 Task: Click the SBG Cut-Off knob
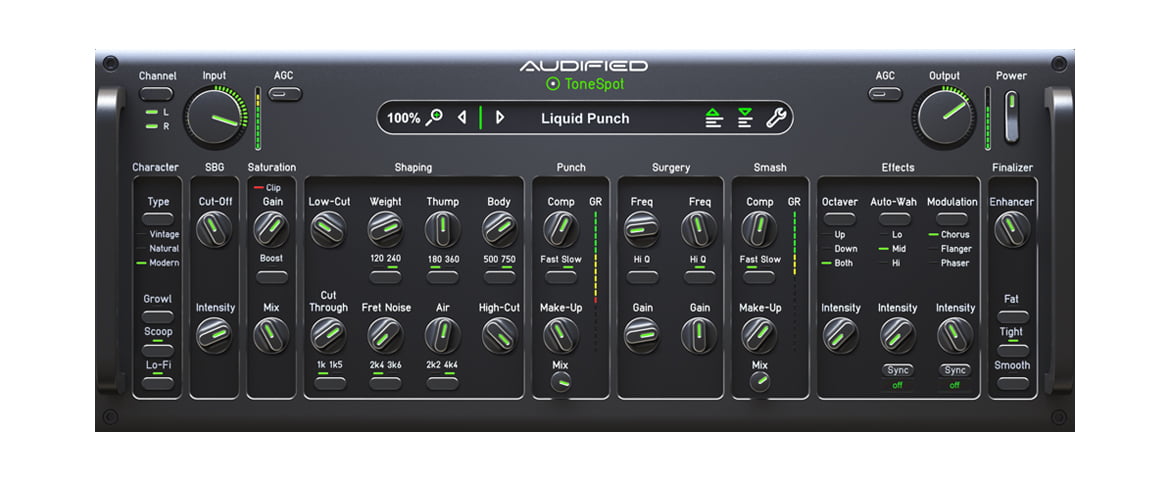214,228
